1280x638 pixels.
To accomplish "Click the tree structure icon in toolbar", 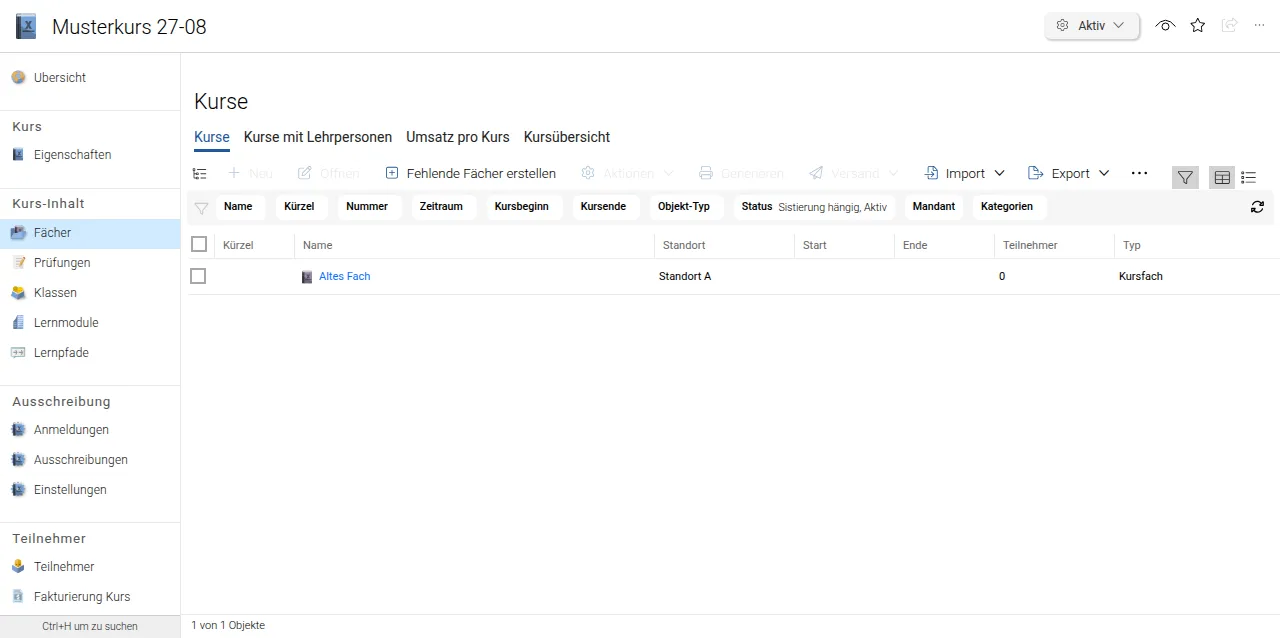I will [200, 174].
